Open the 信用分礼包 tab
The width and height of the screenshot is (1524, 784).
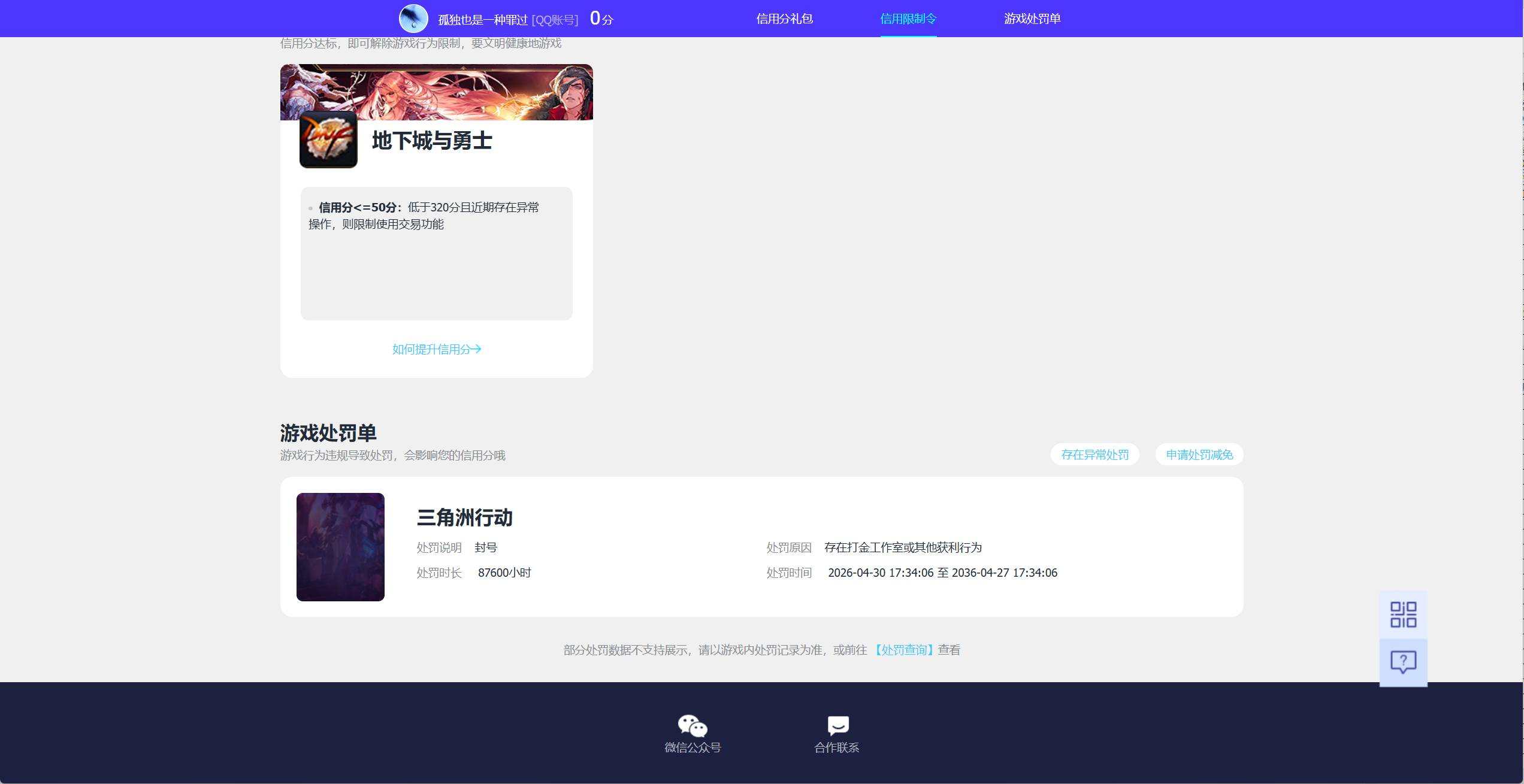[784, 19]
